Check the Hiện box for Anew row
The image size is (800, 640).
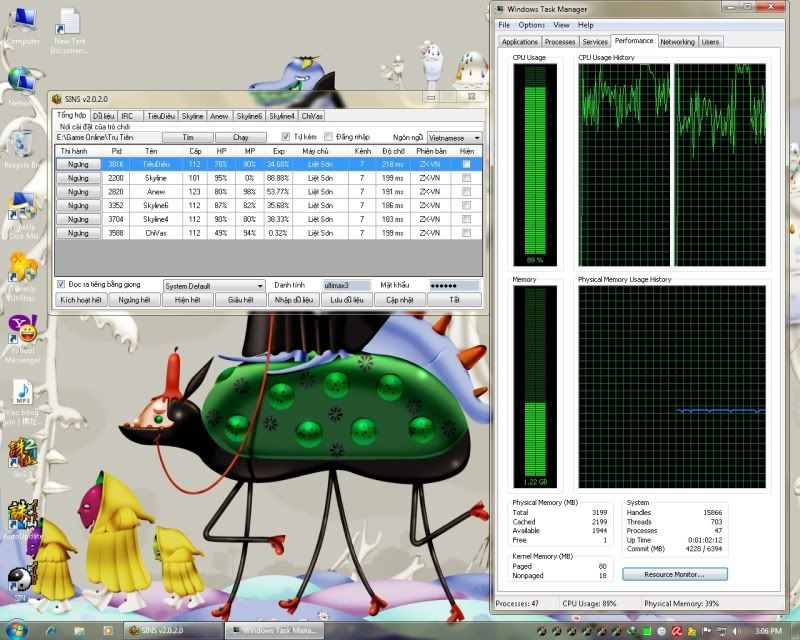466,192
